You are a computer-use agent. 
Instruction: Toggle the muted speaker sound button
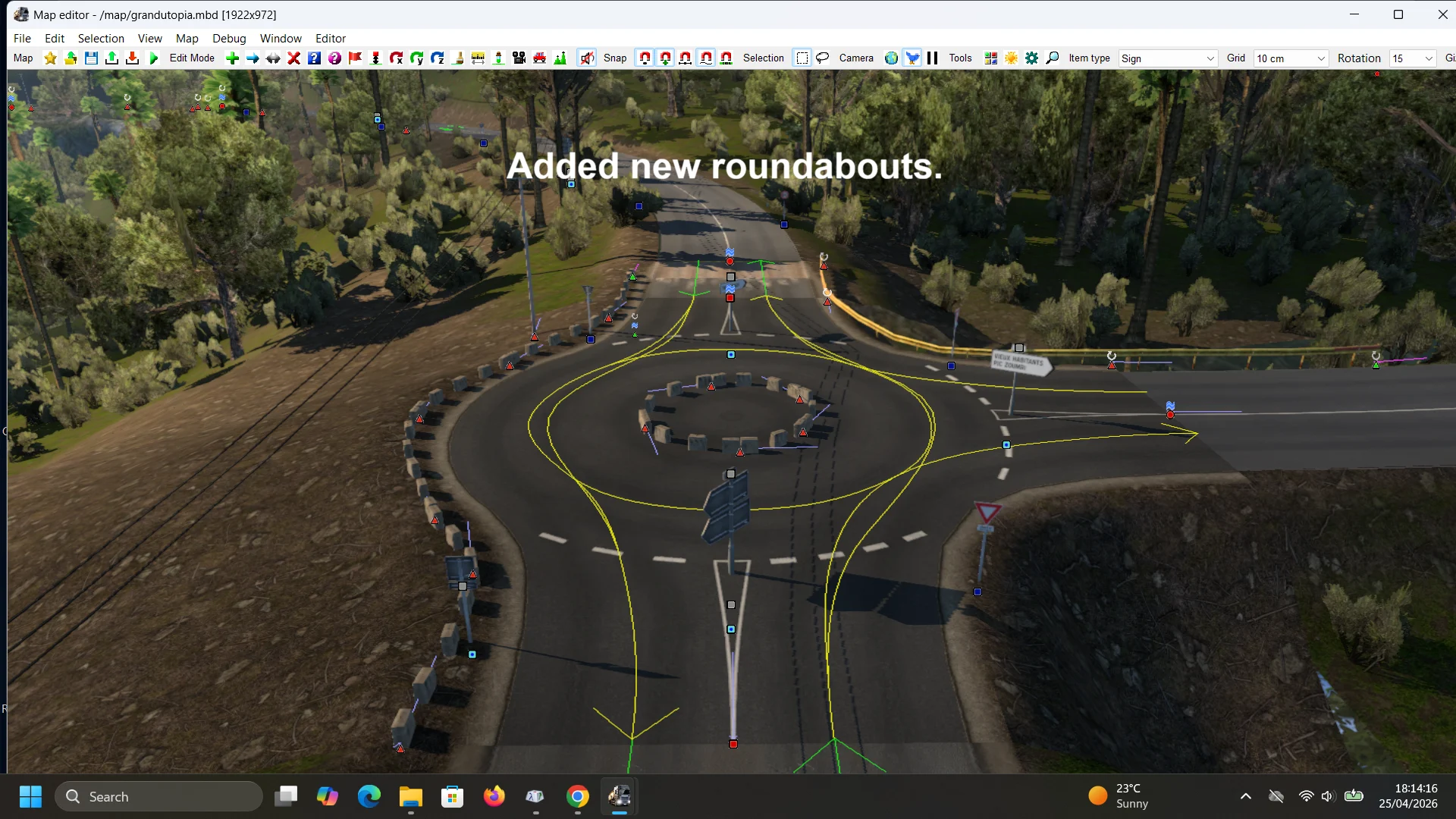(587, 58)
